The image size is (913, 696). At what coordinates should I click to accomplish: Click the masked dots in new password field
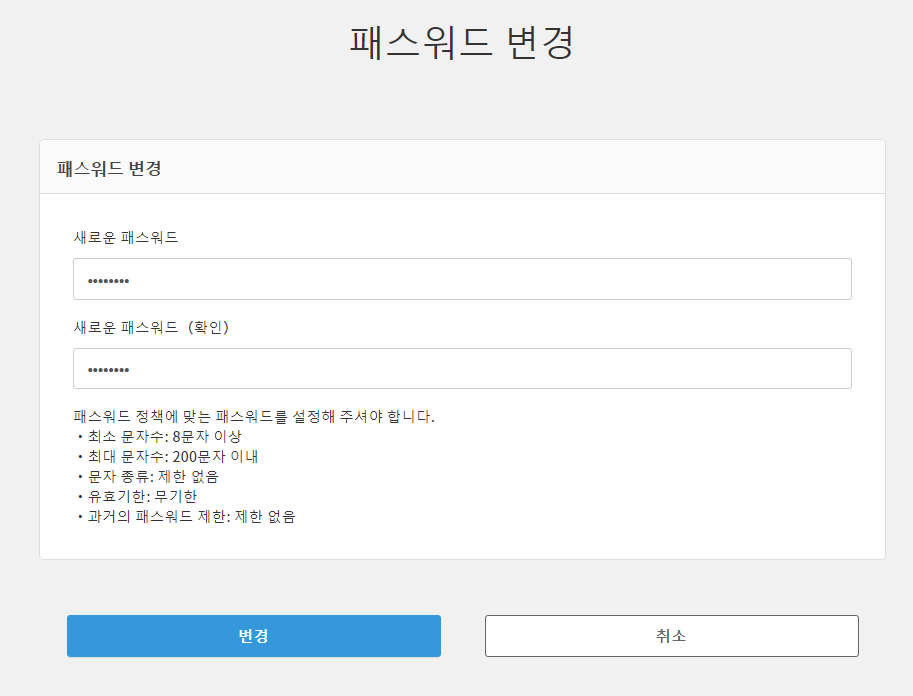pos(108,280)
